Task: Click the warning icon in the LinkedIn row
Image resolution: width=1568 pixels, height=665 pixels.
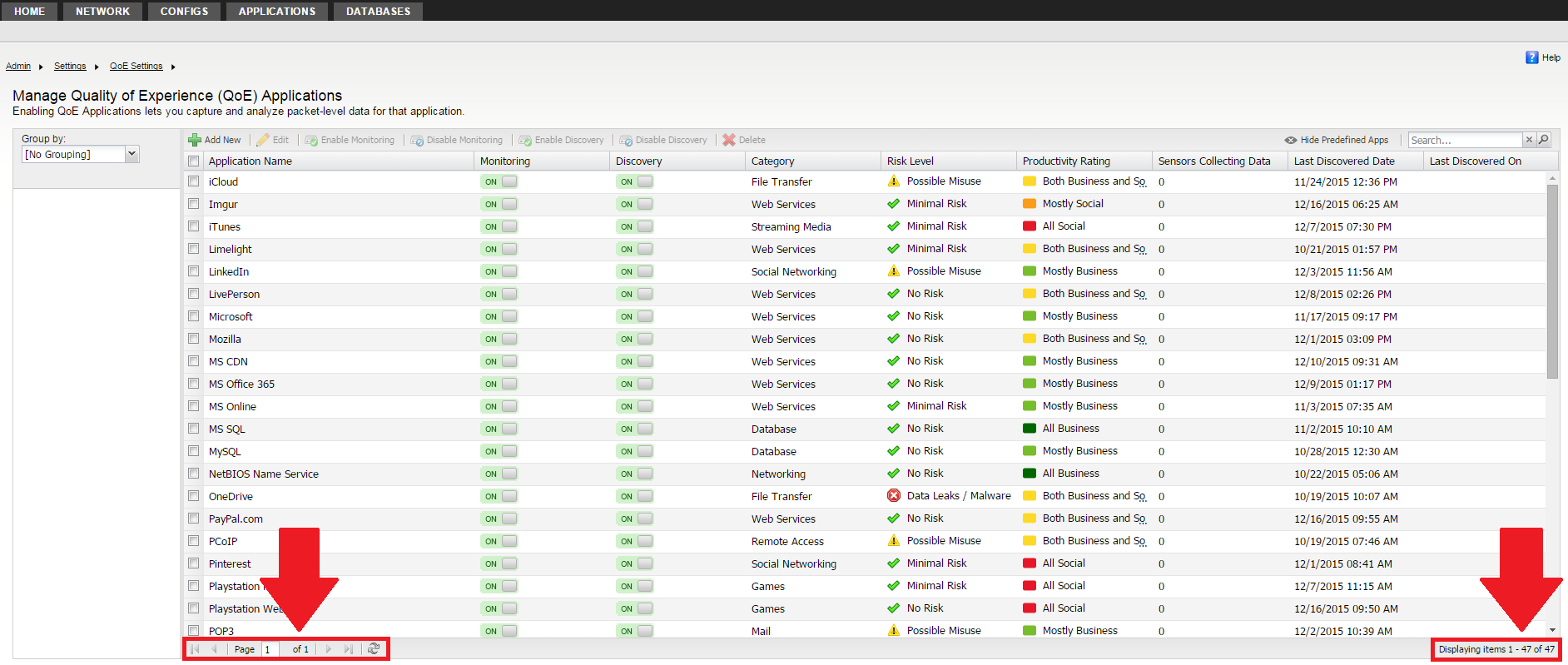Action: (894, 271)
